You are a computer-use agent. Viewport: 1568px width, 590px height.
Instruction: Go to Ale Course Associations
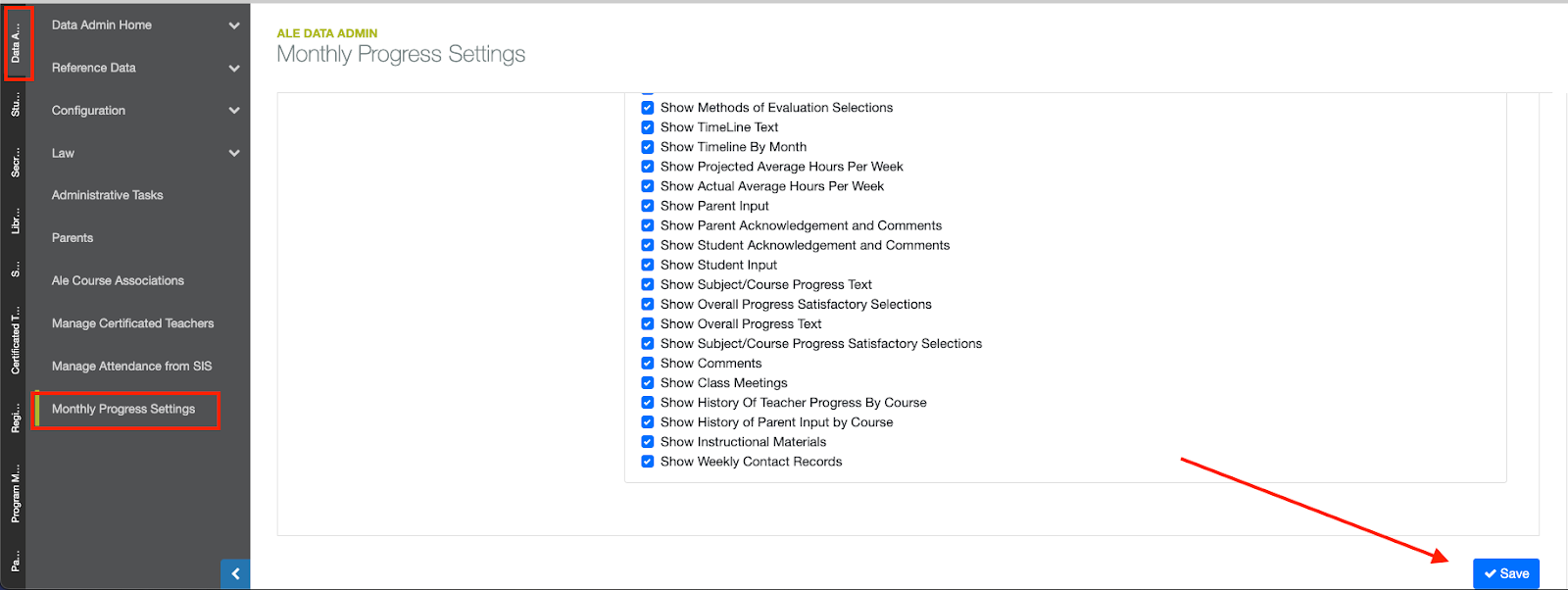[118, 280]
